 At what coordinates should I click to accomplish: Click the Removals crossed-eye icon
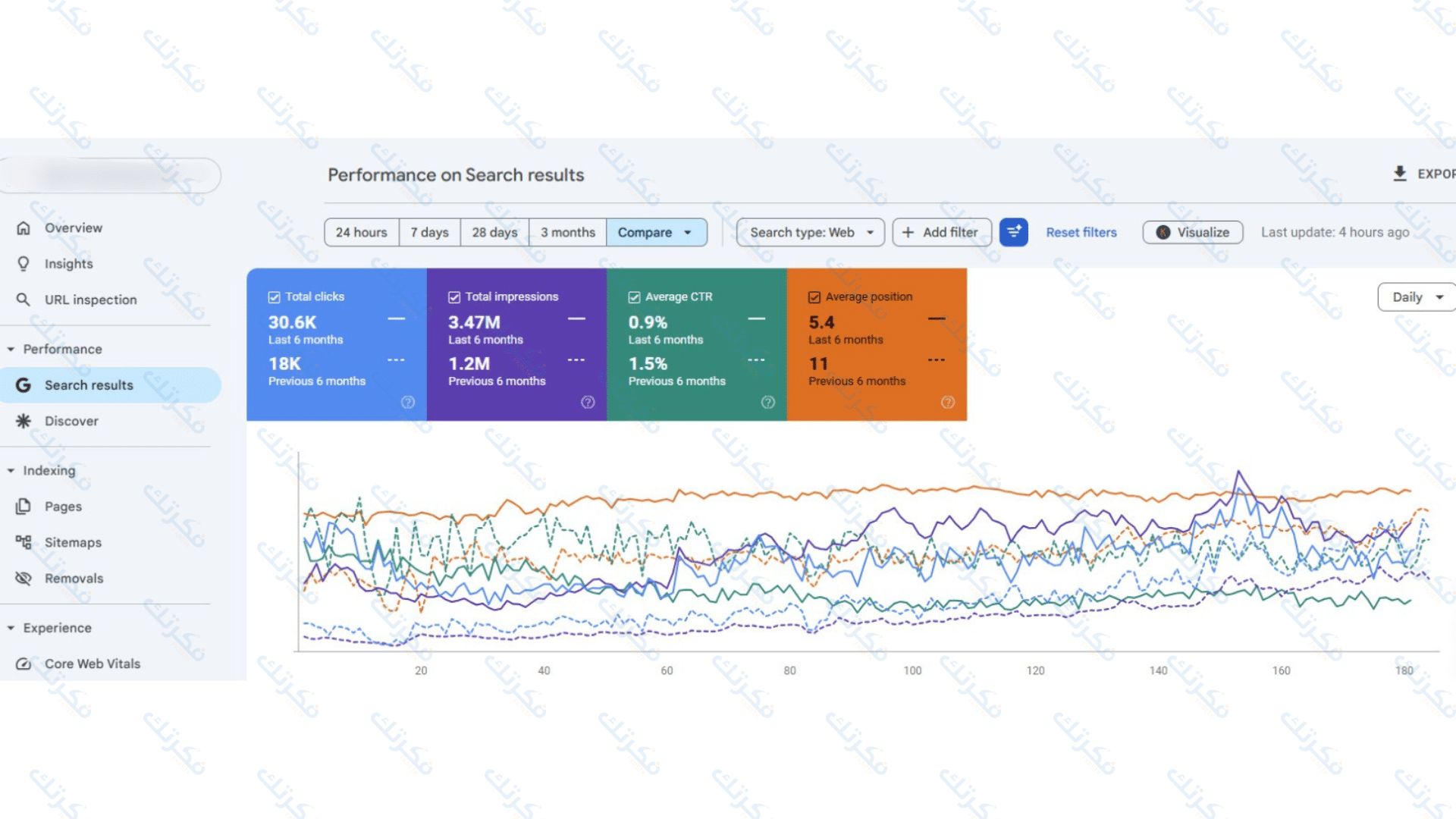coord(24,578)
